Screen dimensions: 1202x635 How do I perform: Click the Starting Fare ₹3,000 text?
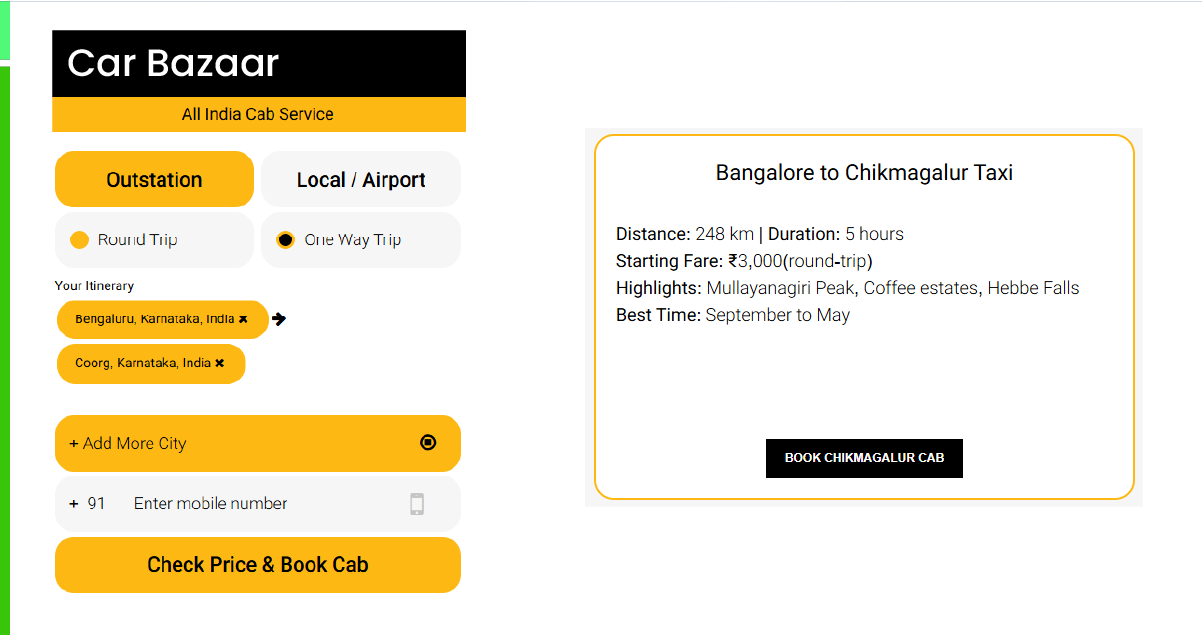[x=744, y=262]
